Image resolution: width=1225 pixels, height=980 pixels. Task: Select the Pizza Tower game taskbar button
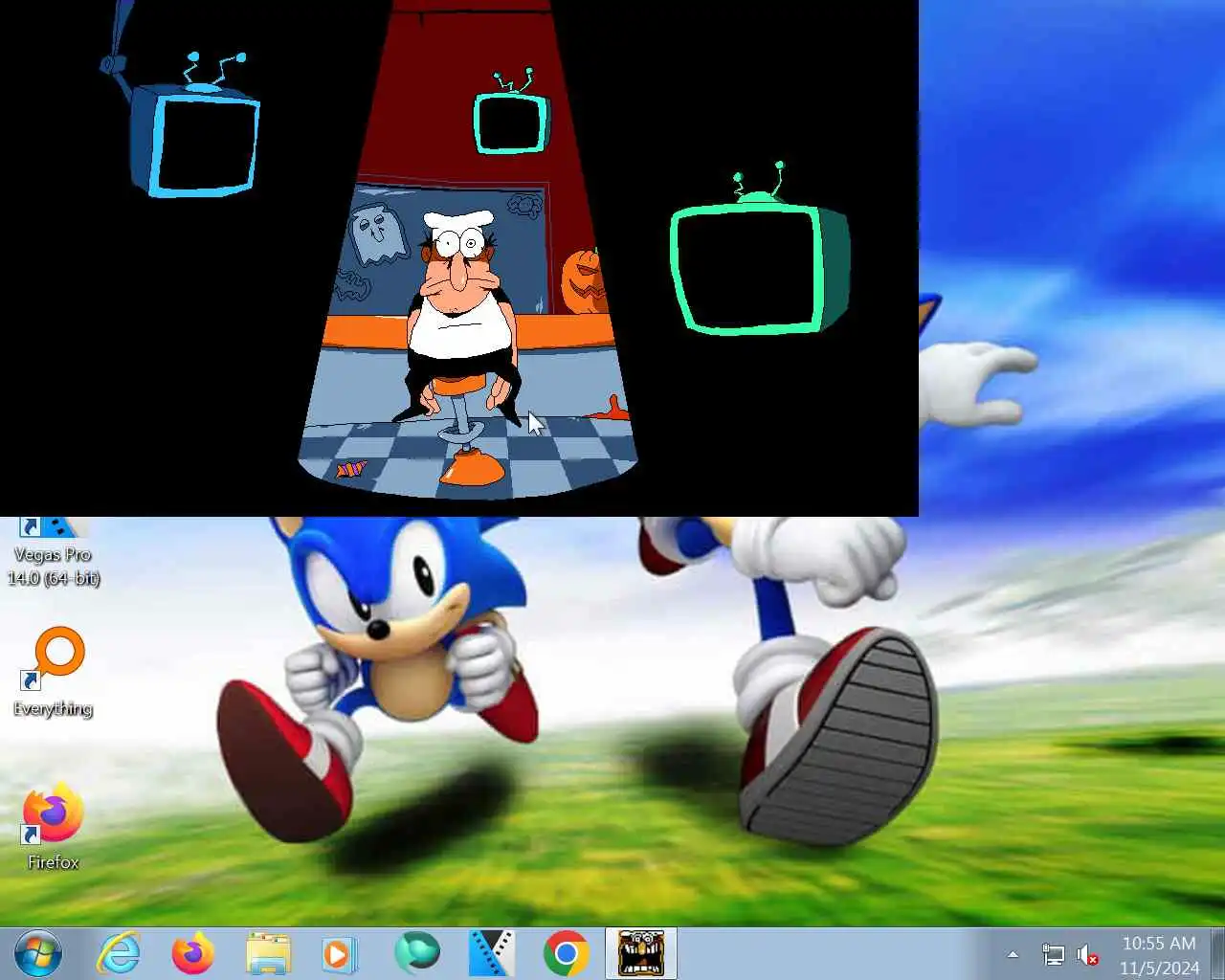[641, 953]
